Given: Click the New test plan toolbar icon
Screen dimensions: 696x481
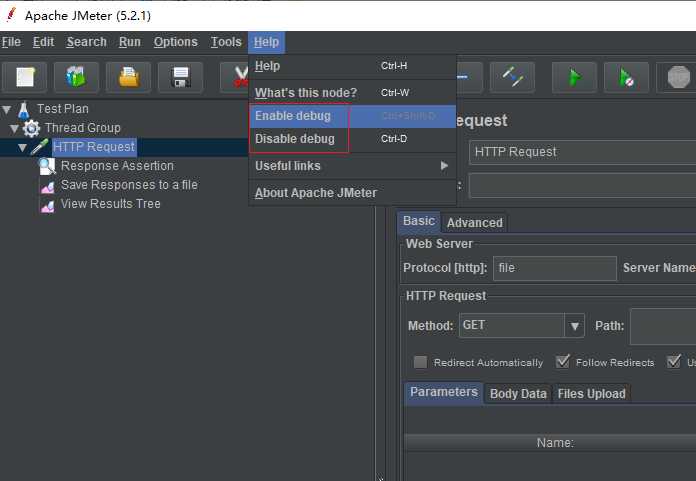Looking at the screenshot, I should point(25,77).
